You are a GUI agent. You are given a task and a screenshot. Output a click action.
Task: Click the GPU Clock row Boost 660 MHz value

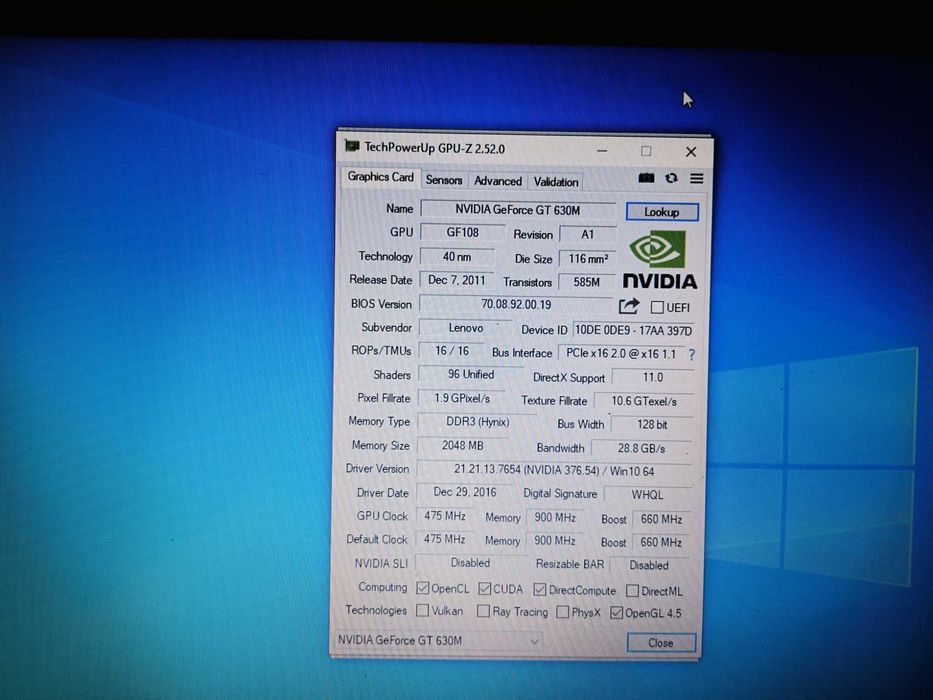[x=661, y=519]
